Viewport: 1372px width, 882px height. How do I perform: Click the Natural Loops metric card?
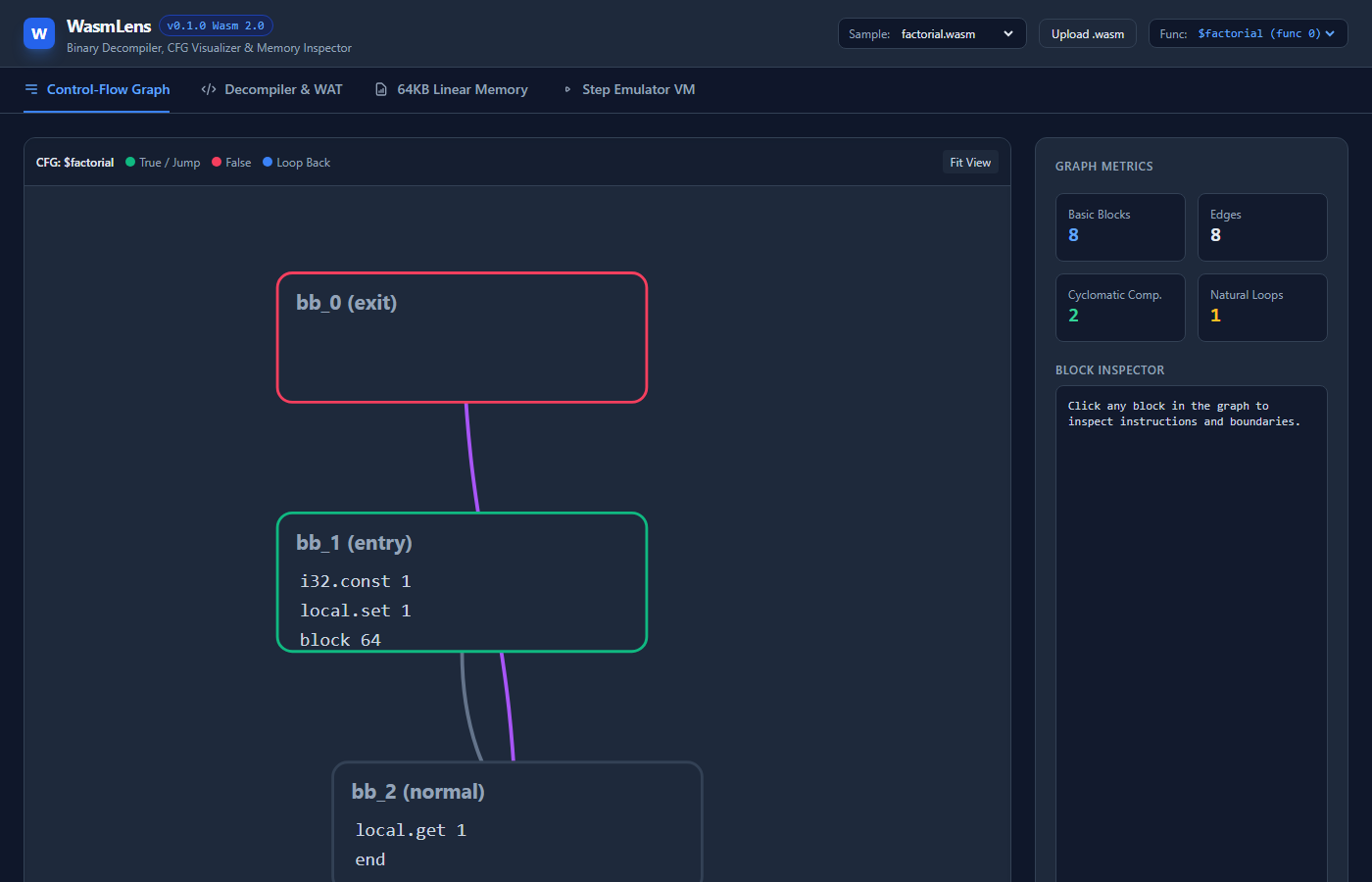1262,308
